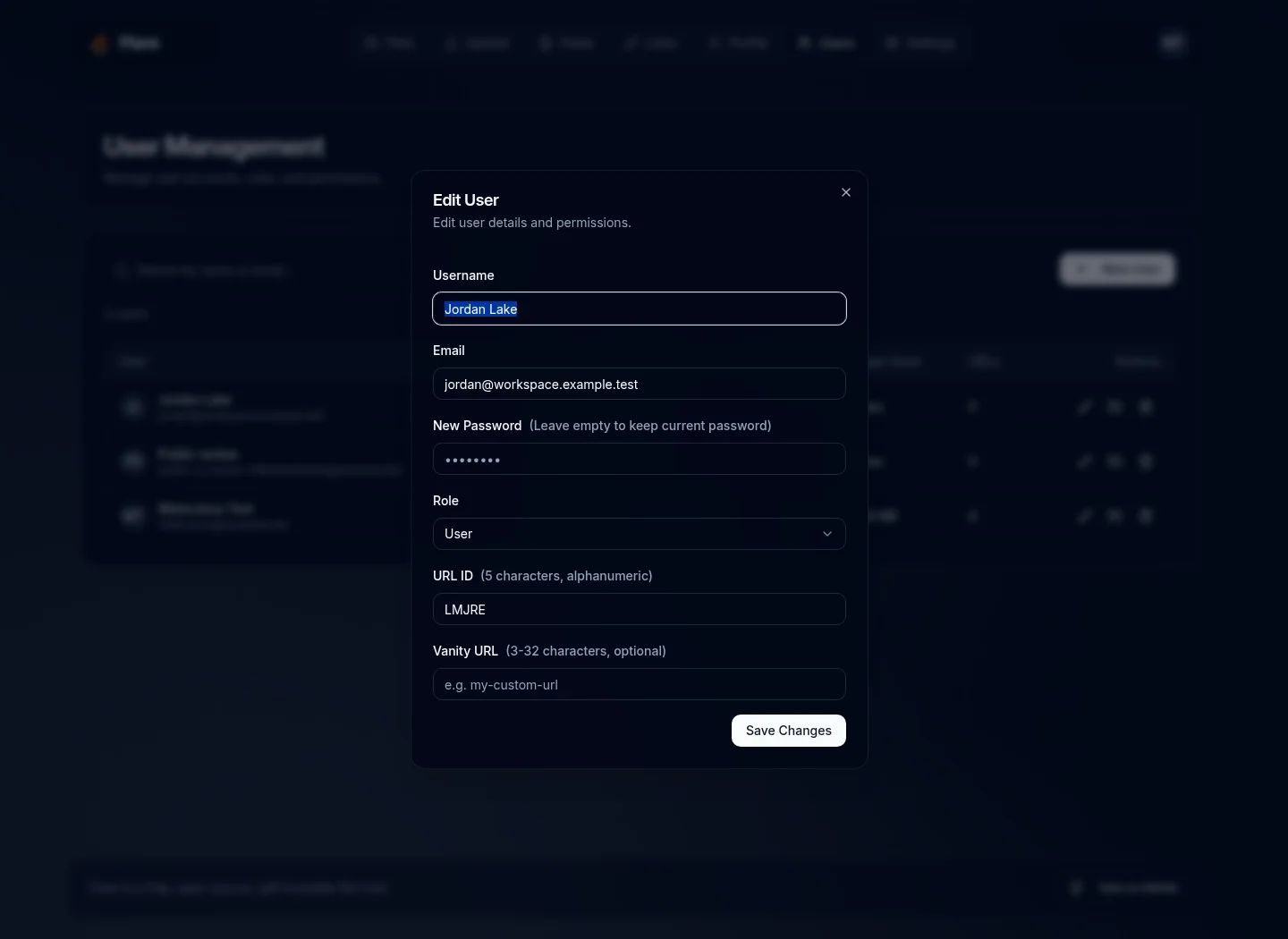Focus the New Password field
Viewport: 1288px width, 939px height.
click(640, 459)
